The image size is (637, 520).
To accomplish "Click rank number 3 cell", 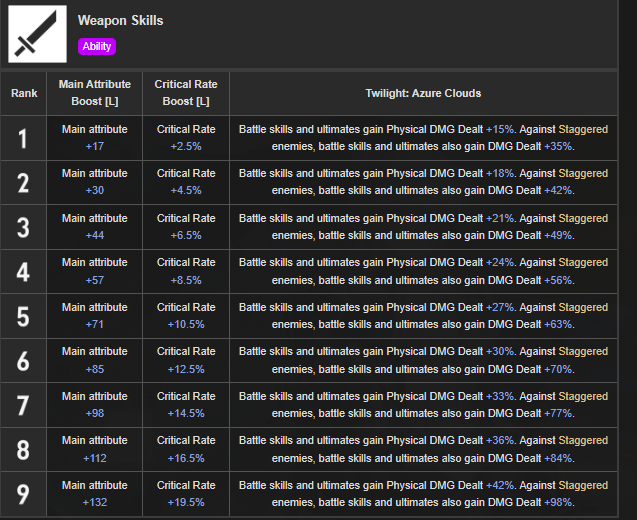I will (24, 227).
